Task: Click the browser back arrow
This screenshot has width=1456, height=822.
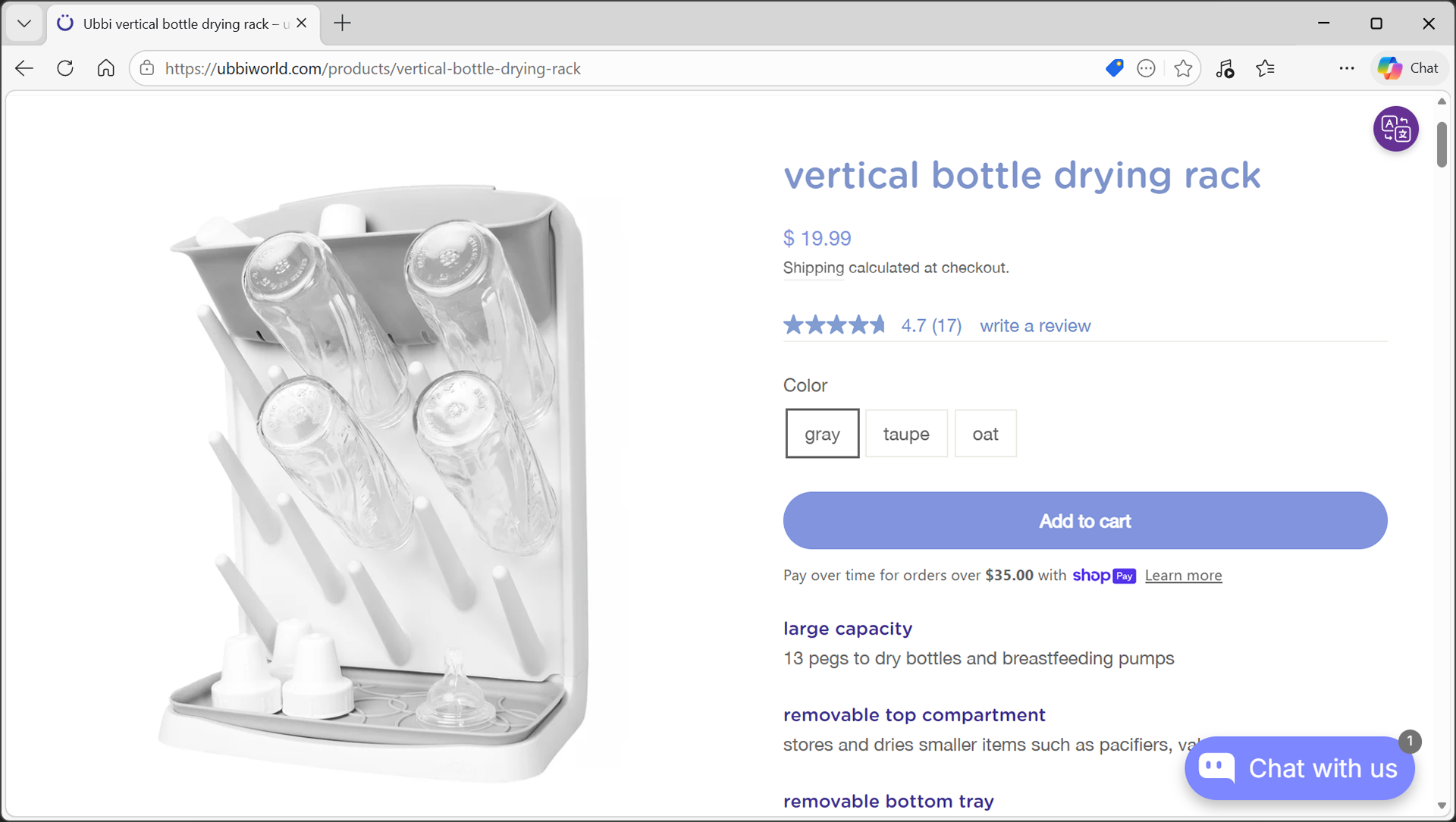Action: pyautogui.click(x=24, y=68)
